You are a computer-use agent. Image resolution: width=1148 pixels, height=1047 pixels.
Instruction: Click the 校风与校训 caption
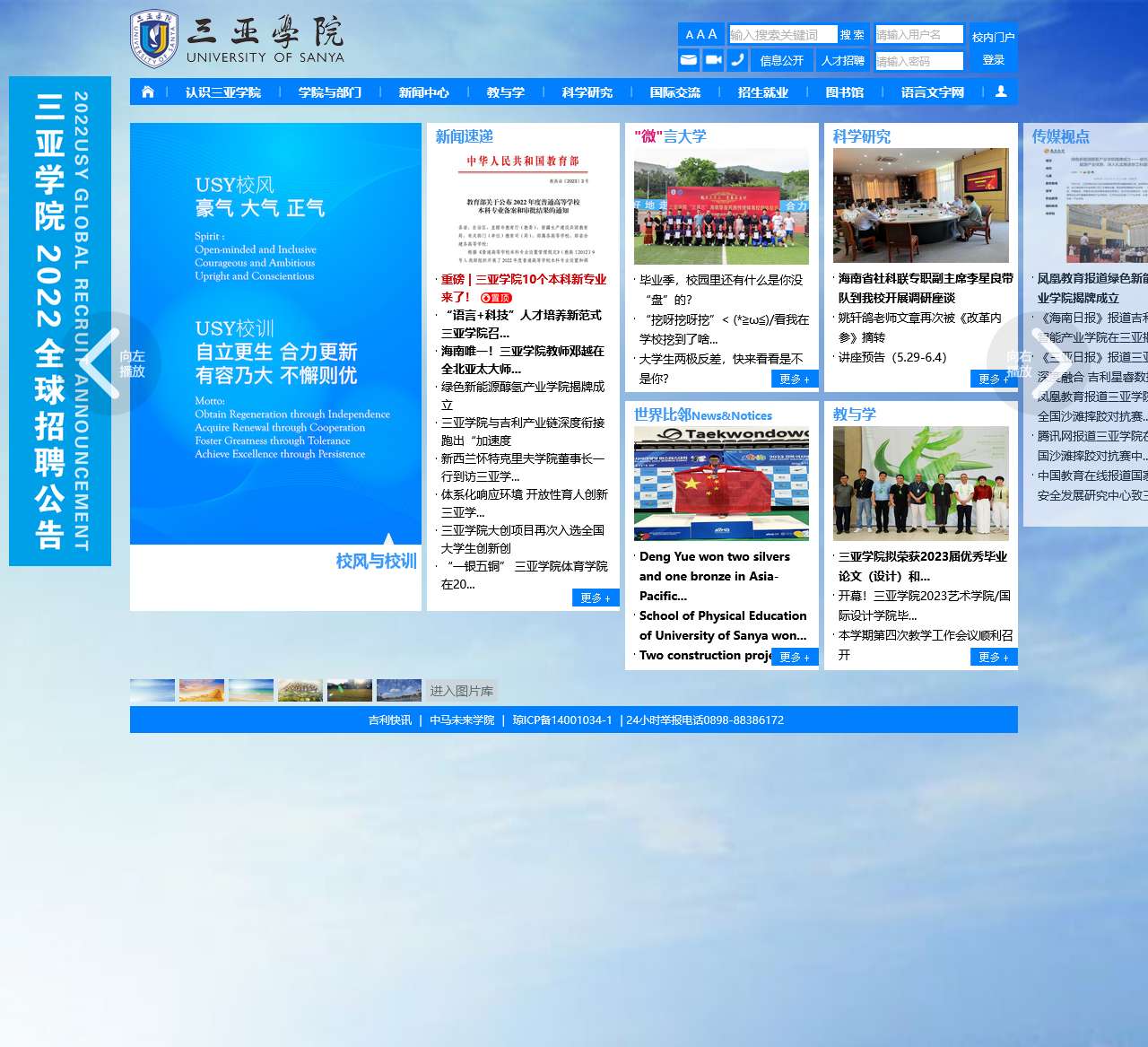(377, 562)
